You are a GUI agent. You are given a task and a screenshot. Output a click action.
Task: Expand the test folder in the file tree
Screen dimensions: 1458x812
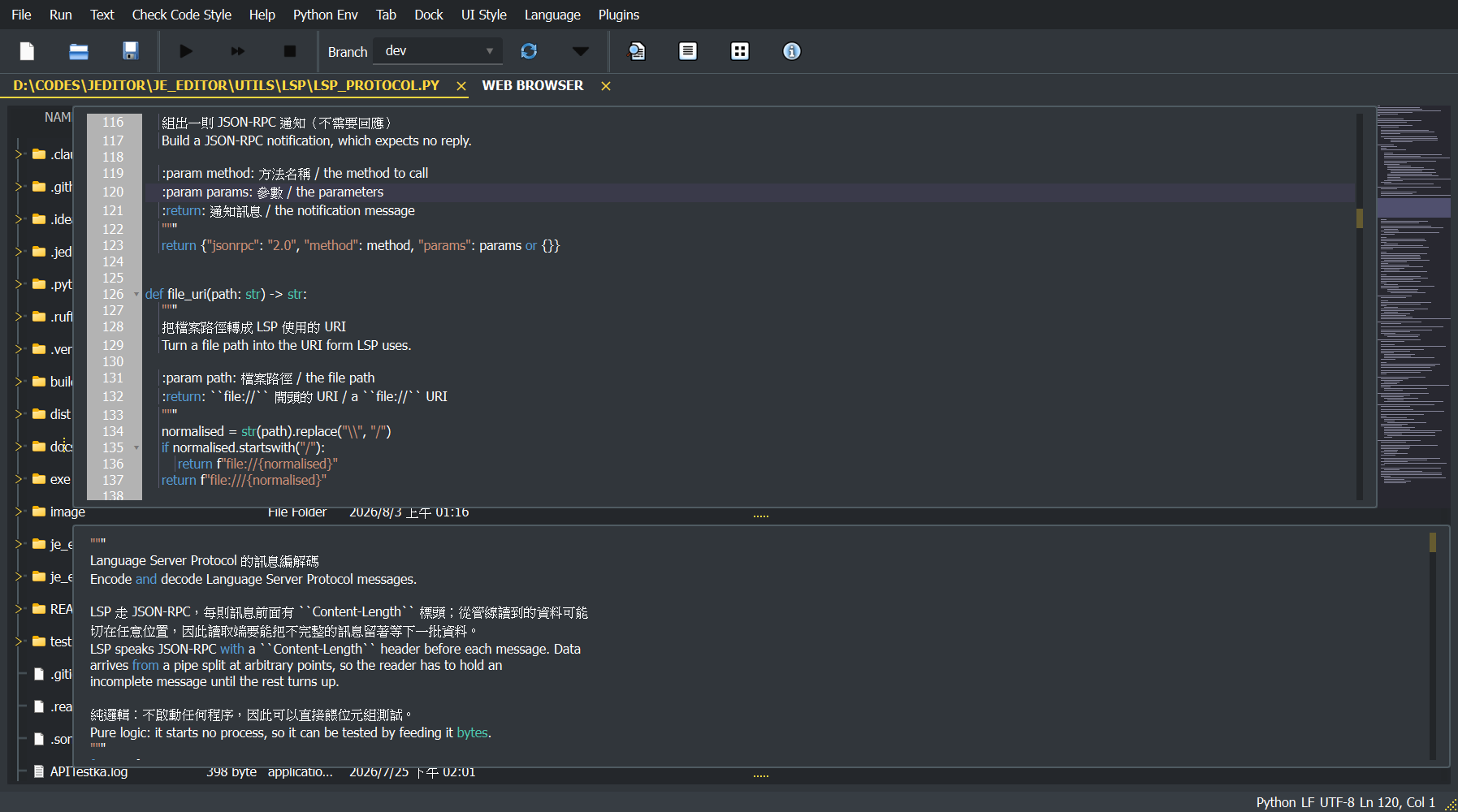[19, 641]
